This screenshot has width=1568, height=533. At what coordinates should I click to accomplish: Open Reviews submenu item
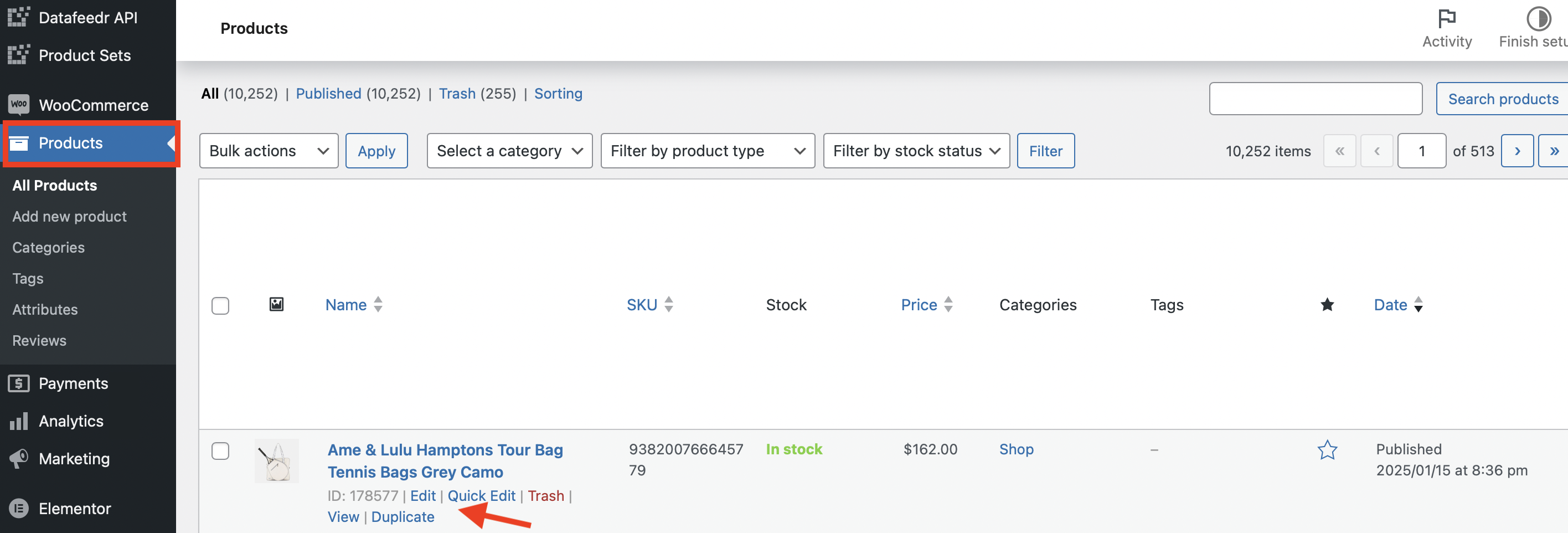39,341
